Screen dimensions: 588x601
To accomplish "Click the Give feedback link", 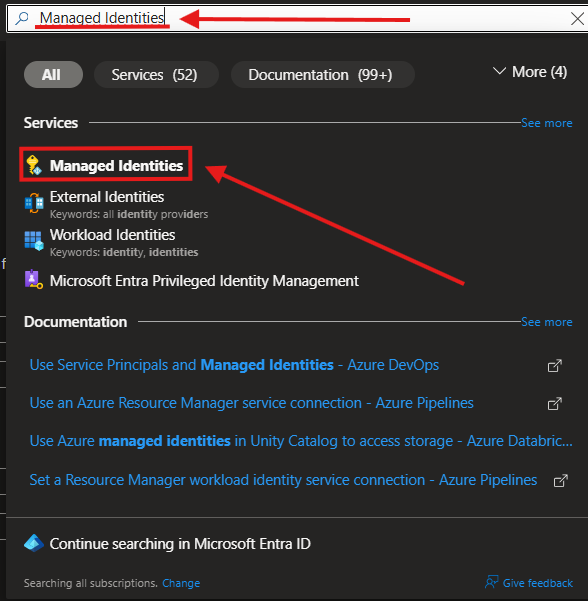I will tap(538, 583).
